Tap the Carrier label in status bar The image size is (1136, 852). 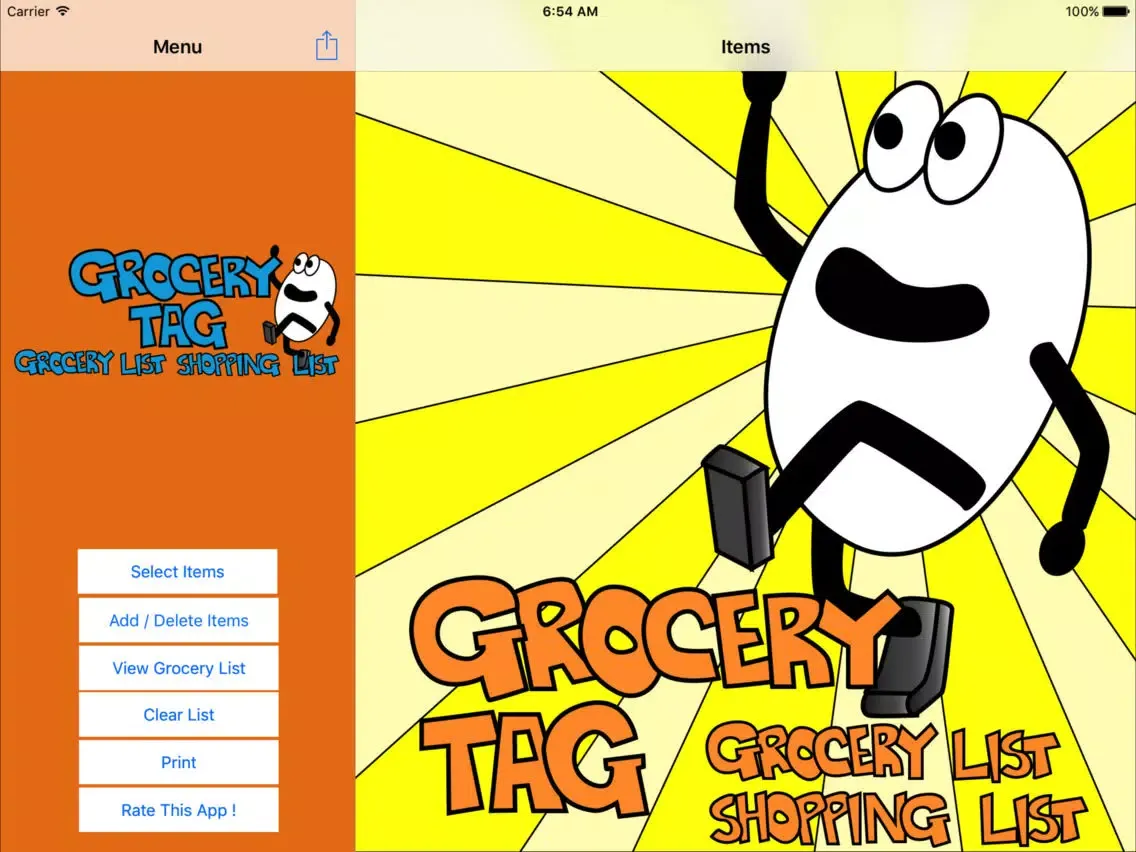click(28, 12)
